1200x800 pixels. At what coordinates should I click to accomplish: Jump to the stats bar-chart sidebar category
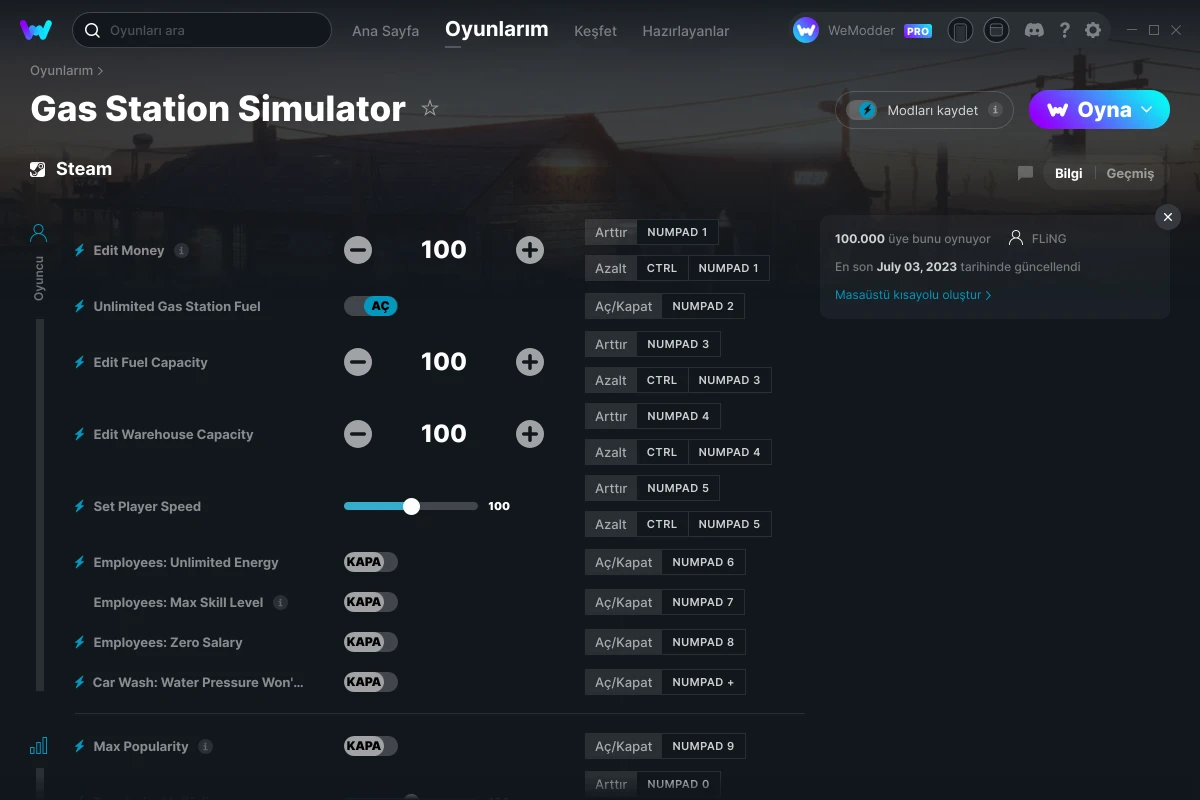[x=38, y=746]
